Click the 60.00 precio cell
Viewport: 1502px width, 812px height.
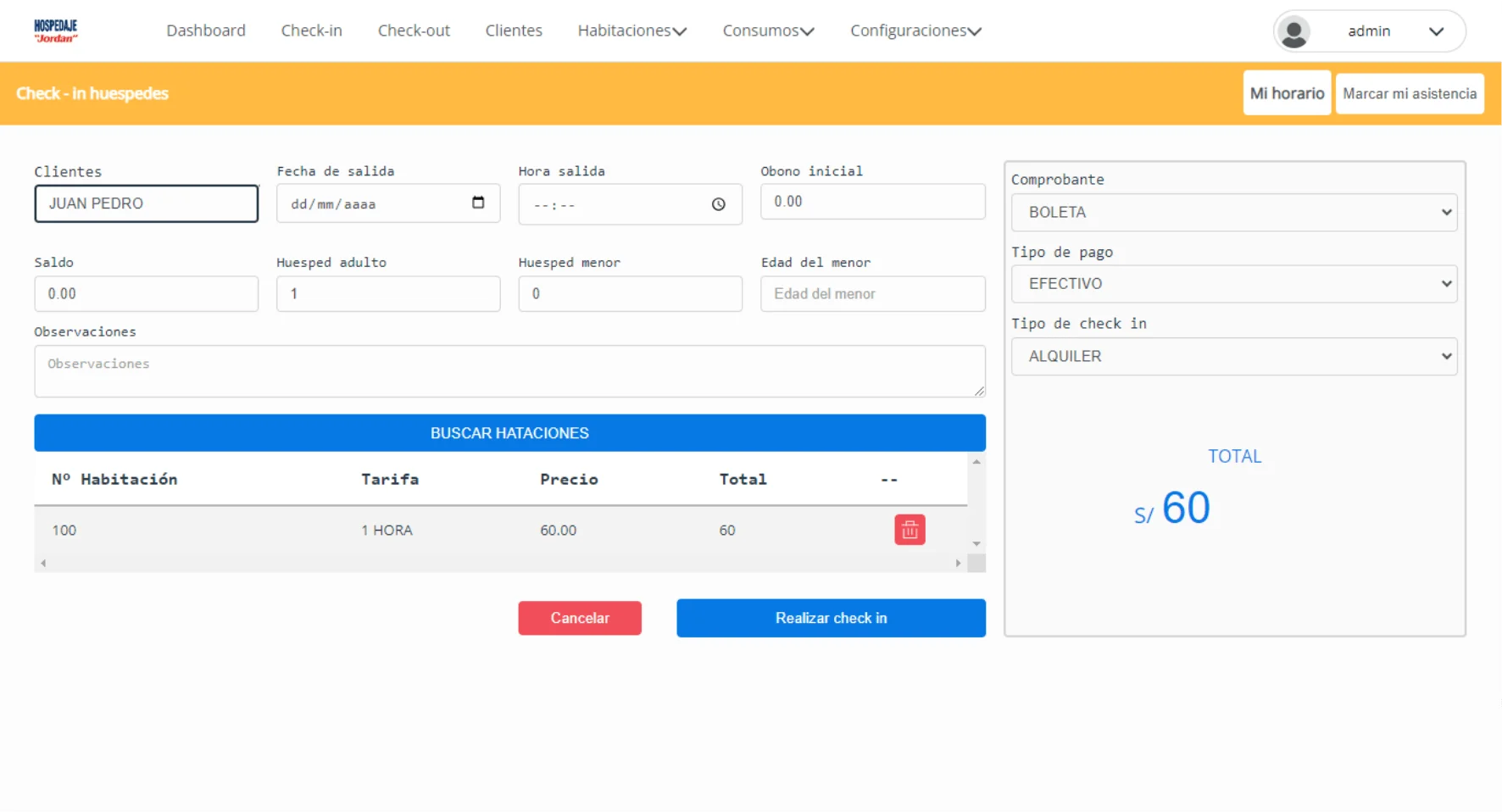pos(559,531)
